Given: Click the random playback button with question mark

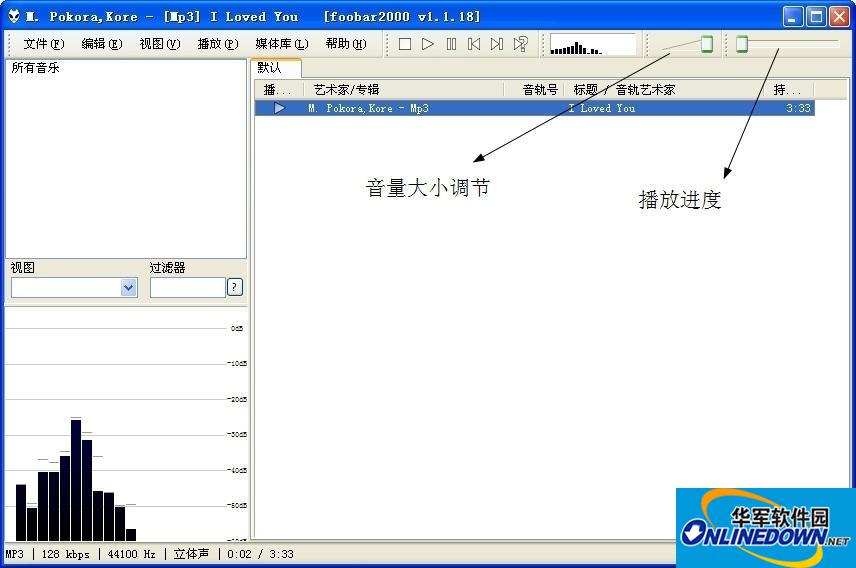Looking at the screenshot, I should click(520, 44).
